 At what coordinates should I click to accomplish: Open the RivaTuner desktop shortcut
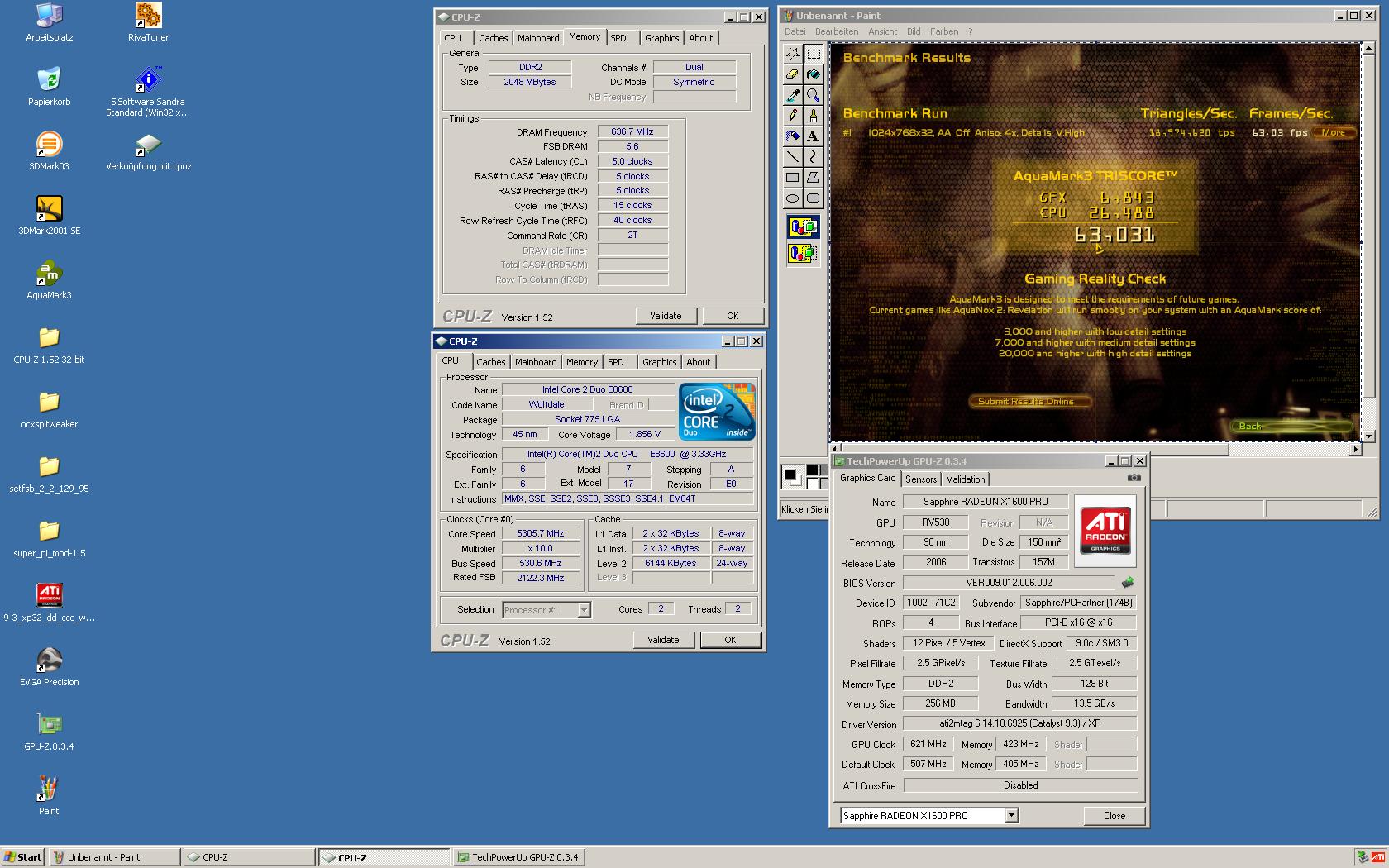click(x=149, y=21)
